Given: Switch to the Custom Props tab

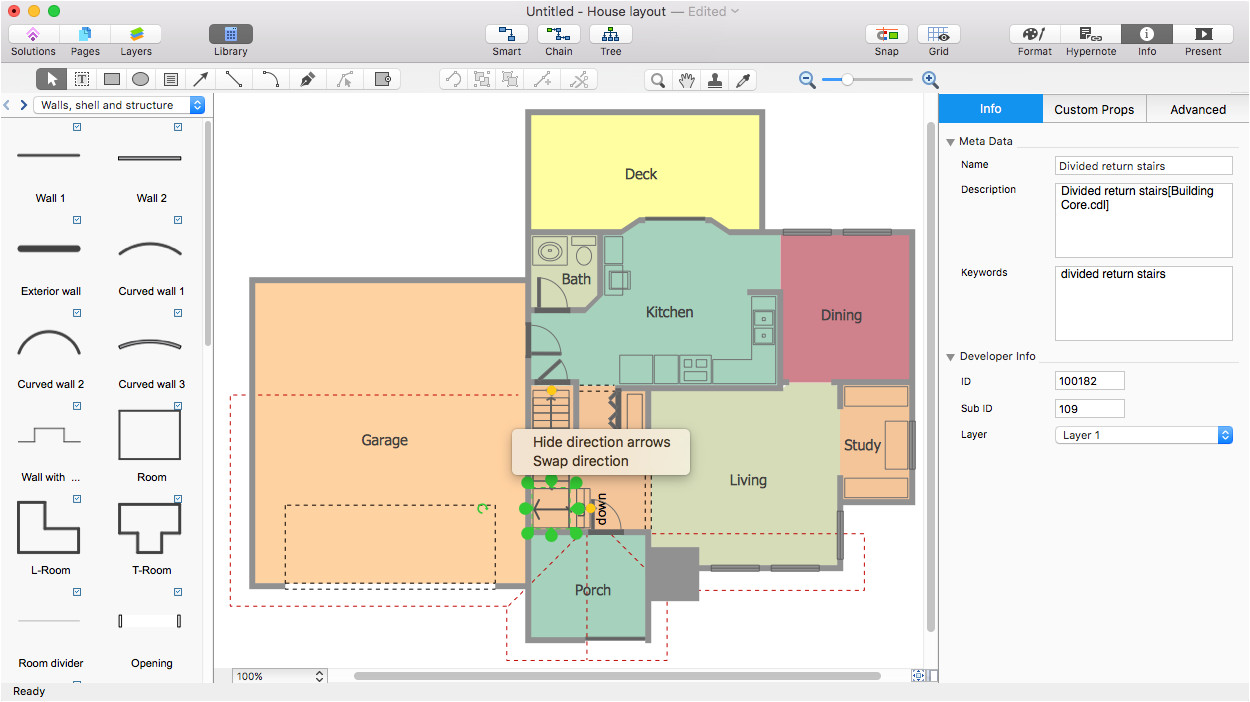Looking at the screenshot, I should click(1094, 109).
